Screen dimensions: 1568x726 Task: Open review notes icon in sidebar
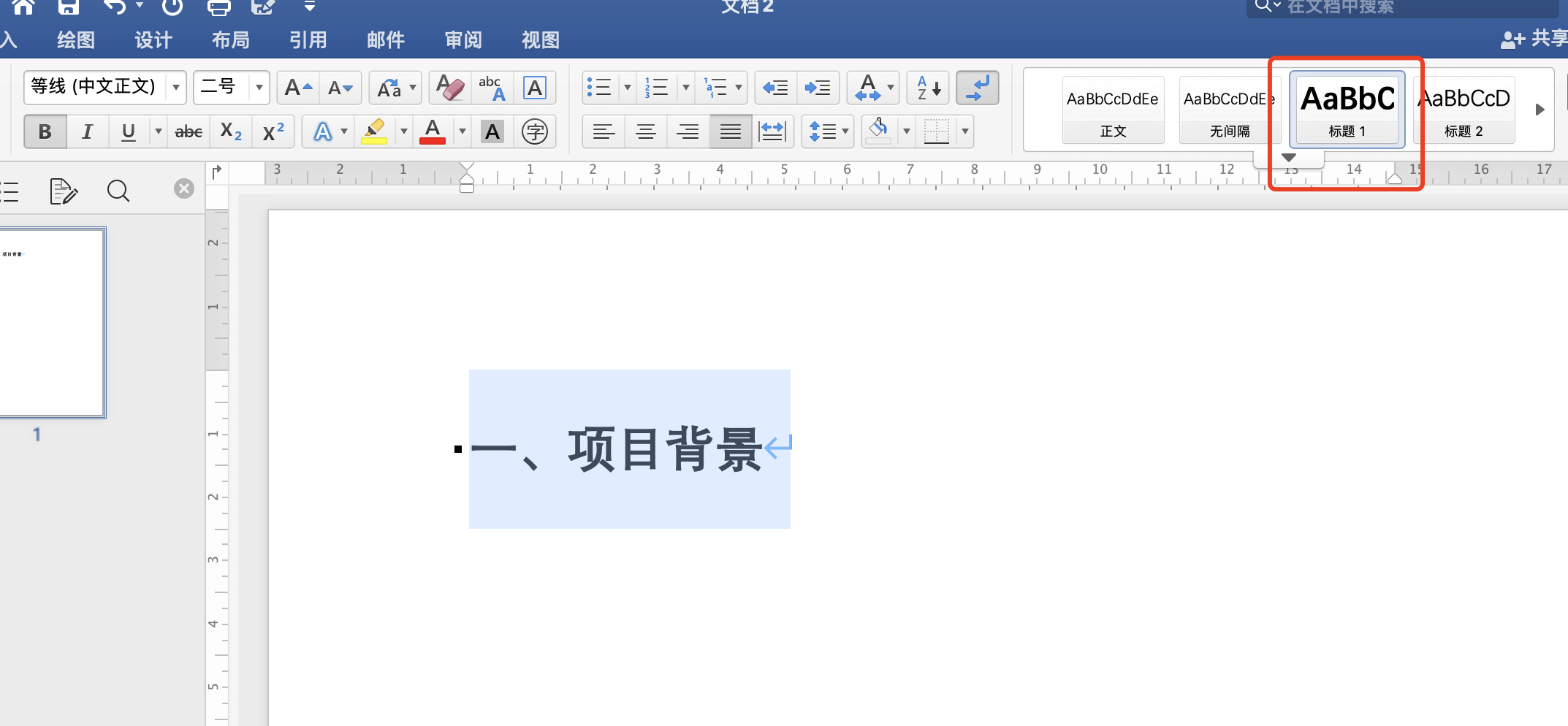(x=64, y=191)
